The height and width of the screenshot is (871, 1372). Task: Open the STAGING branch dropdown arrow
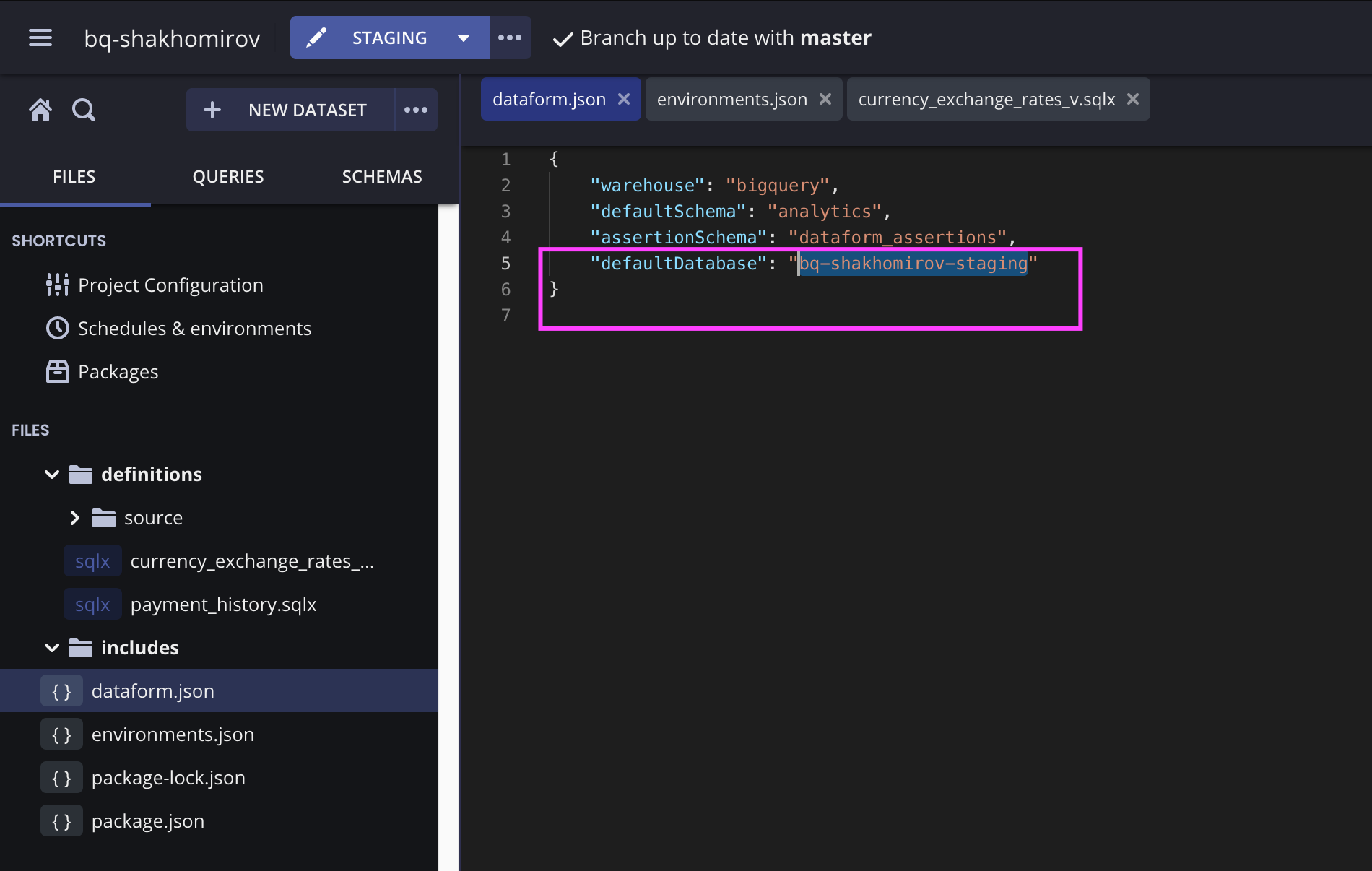coord(464,38)
